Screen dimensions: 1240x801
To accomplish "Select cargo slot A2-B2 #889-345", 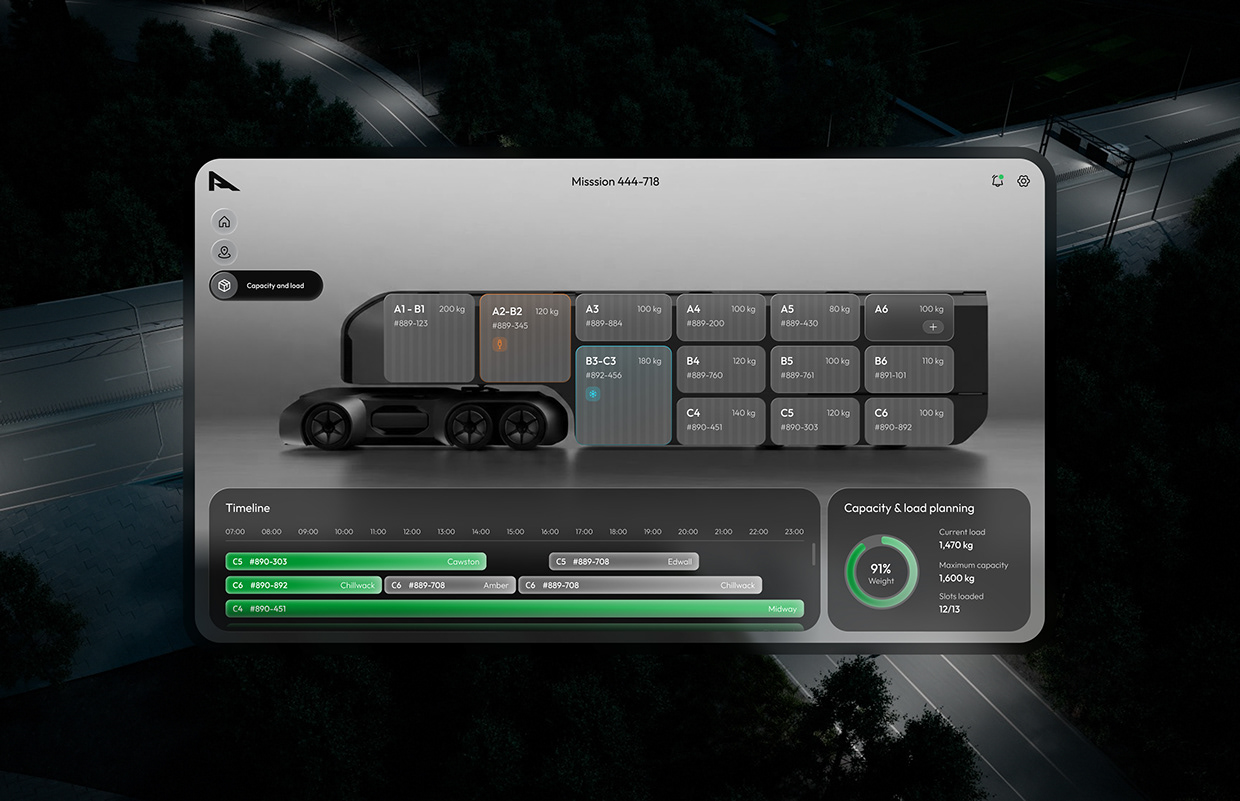I will pos(525,338).
